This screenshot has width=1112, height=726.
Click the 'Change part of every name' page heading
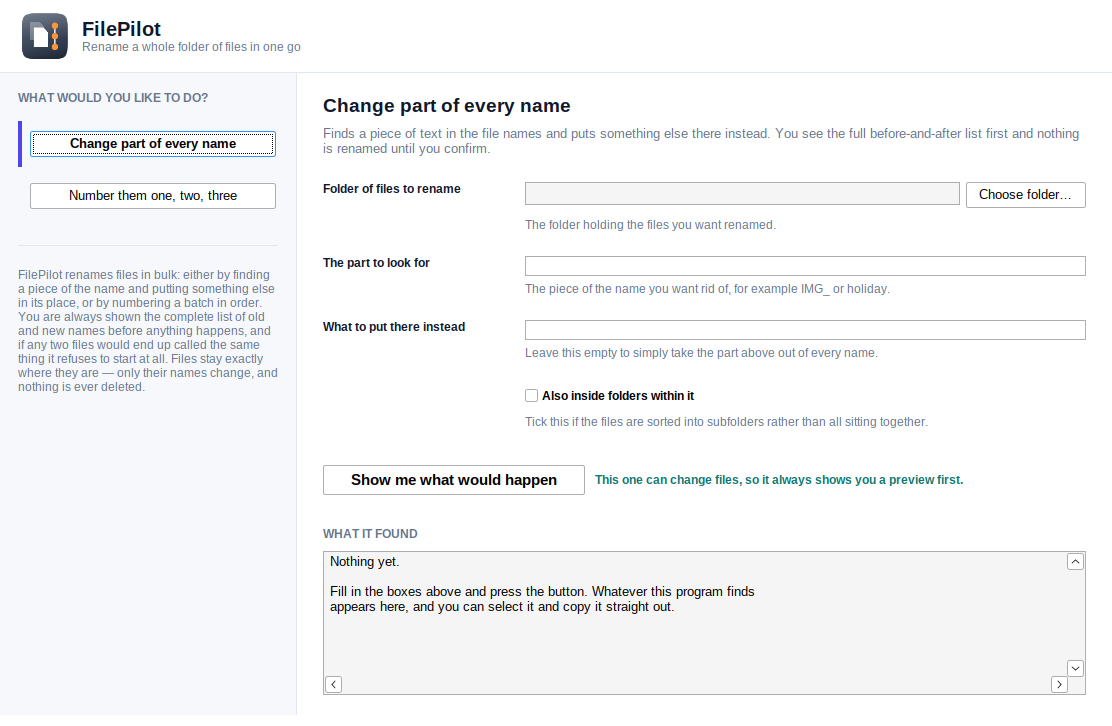(x=447, y=106)
